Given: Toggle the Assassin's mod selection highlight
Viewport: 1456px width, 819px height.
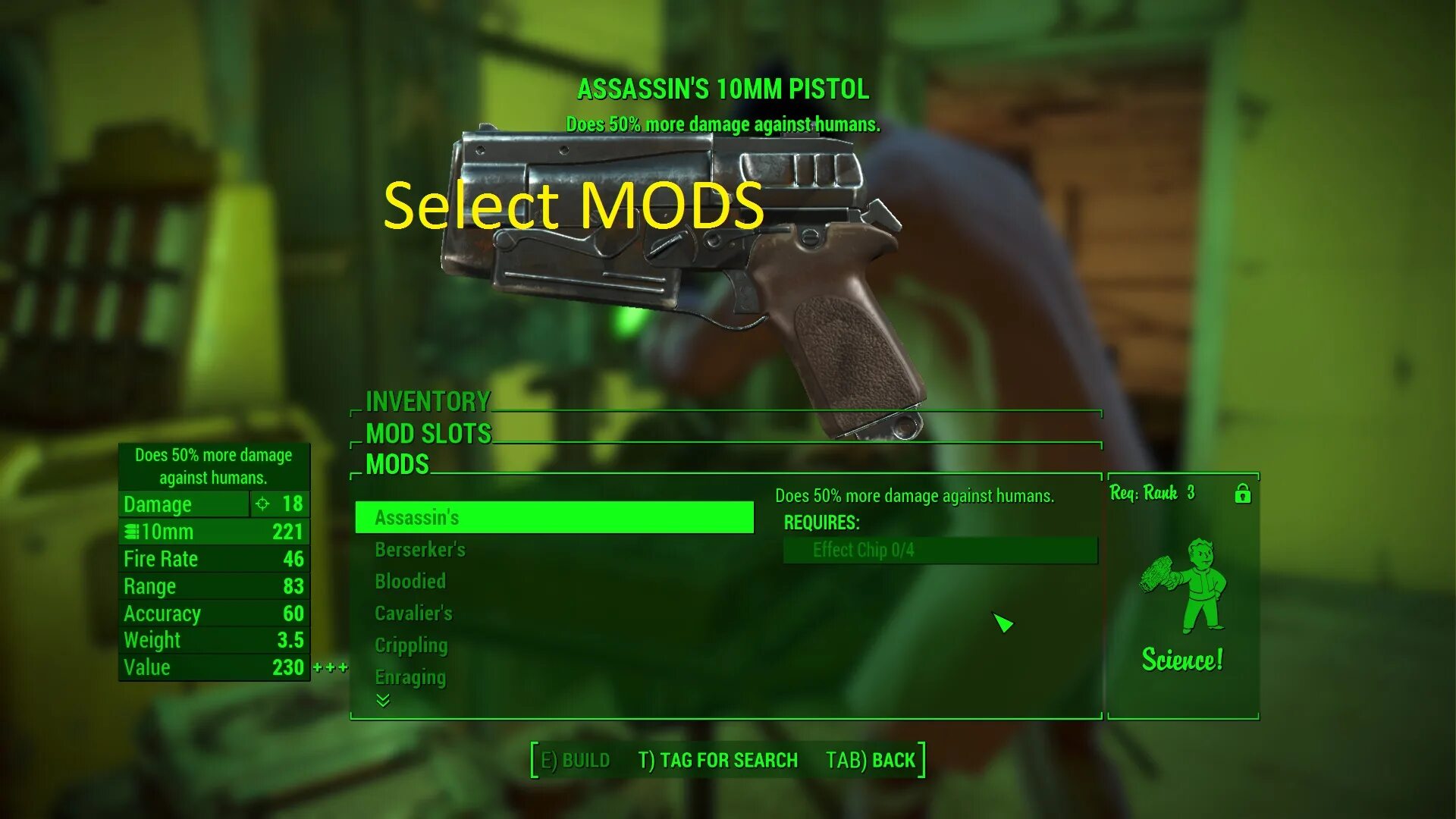Looking at the screenshot, I should pyautogui.click(x=555, y=517).
